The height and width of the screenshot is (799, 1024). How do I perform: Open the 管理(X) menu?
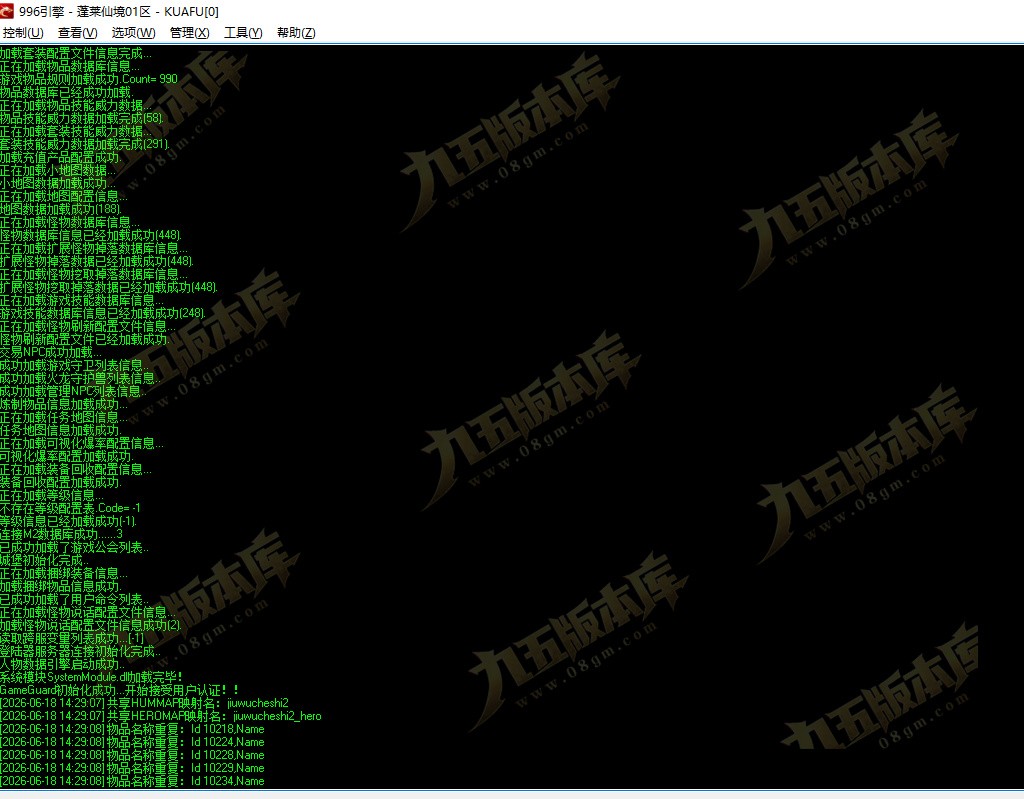[x=189, y=33]
